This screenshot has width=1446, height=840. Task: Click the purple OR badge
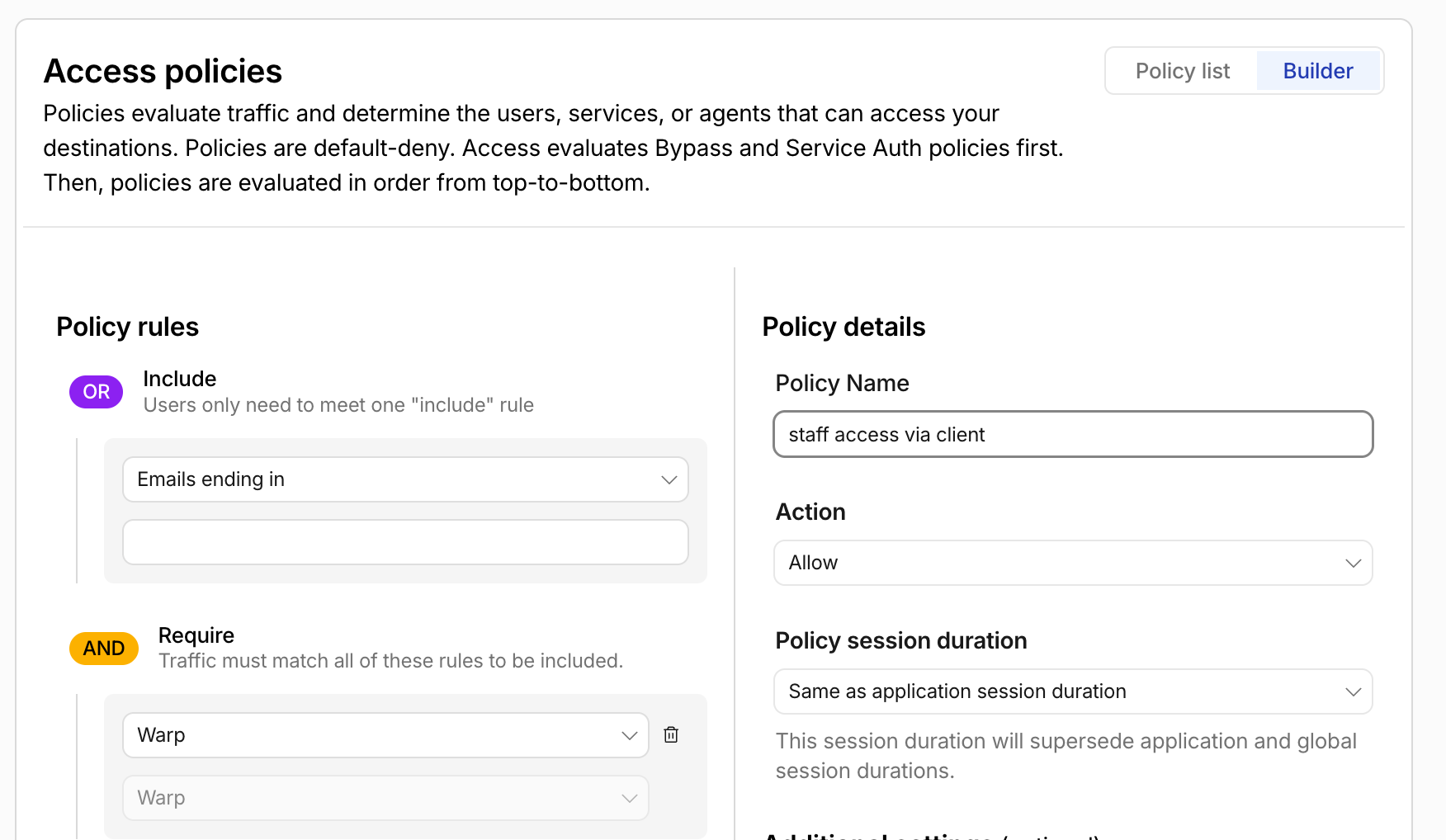click(96, 392)
